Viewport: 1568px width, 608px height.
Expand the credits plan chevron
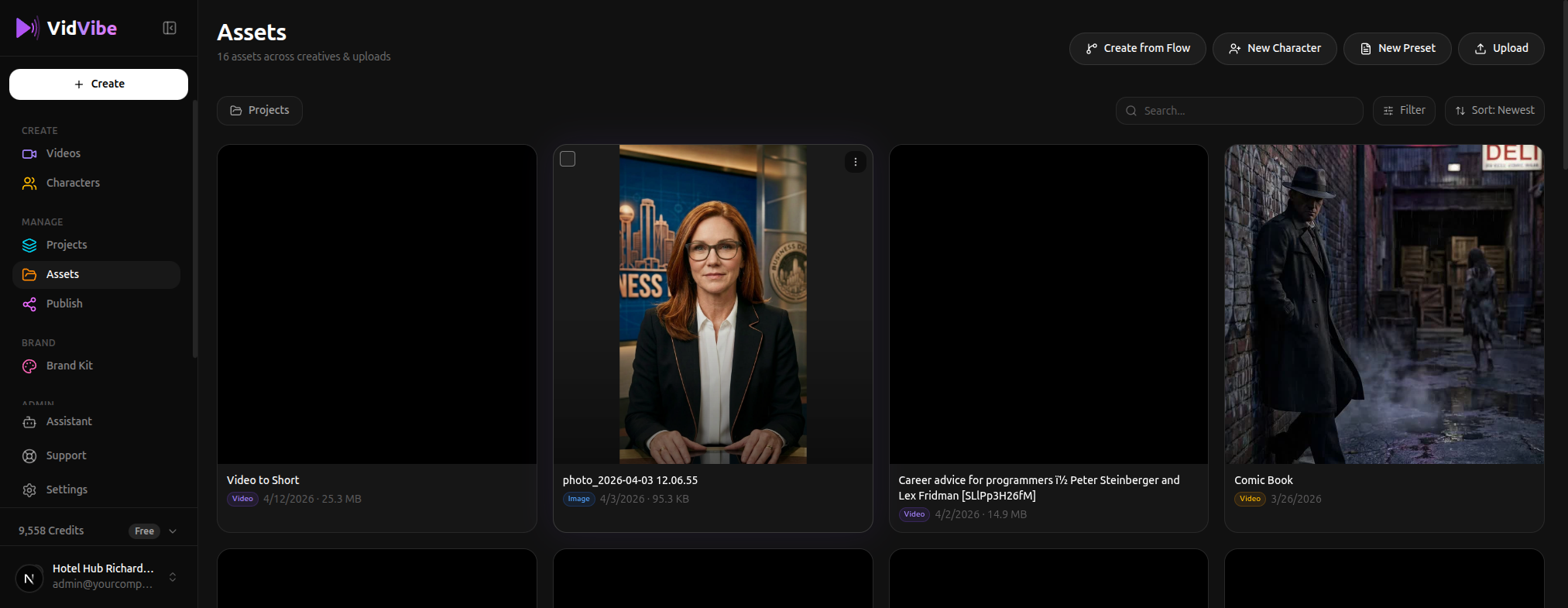tap(173, 531)
